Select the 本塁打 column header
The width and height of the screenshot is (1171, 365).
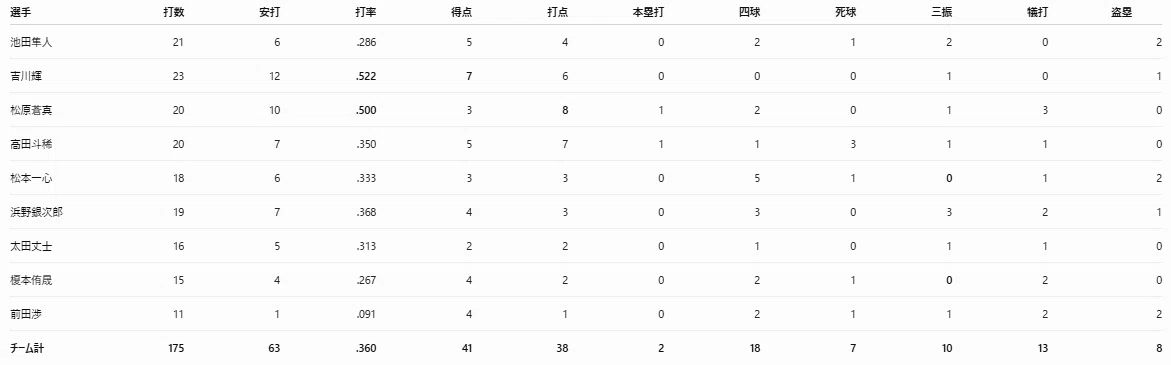tap(650, 12)
